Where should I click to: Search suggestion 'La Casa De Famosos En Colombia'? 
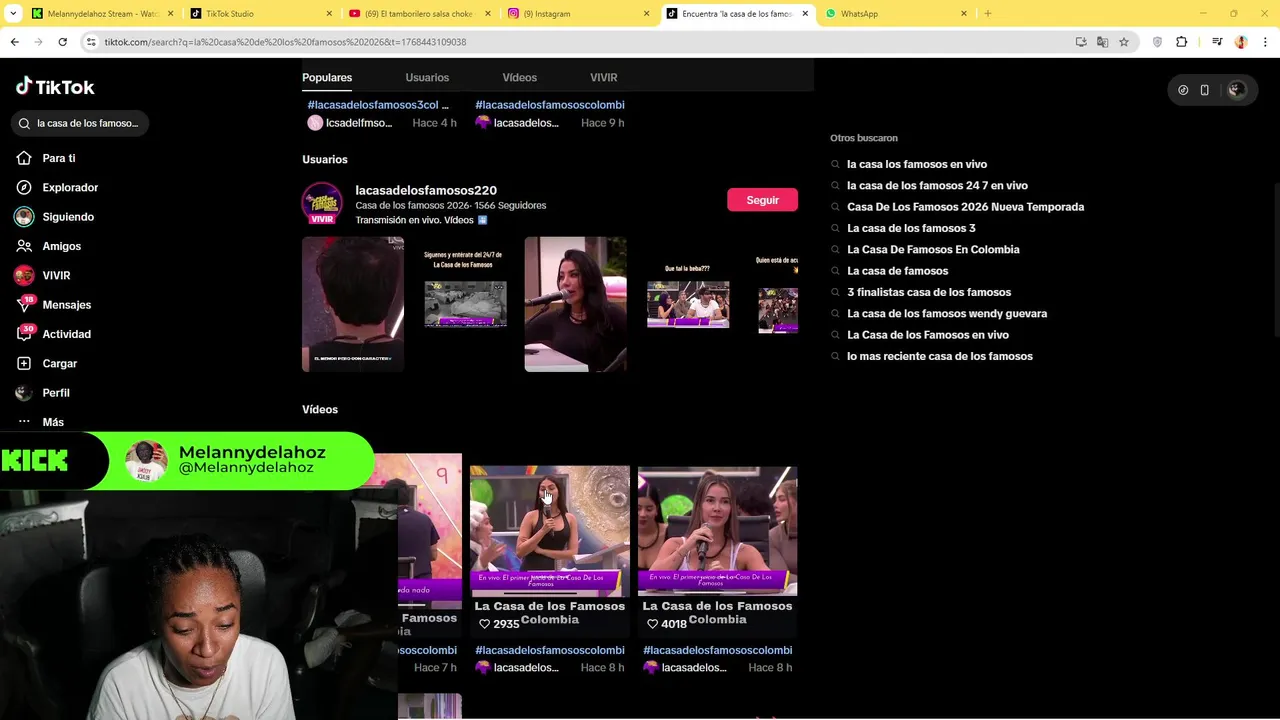[933, 249]
